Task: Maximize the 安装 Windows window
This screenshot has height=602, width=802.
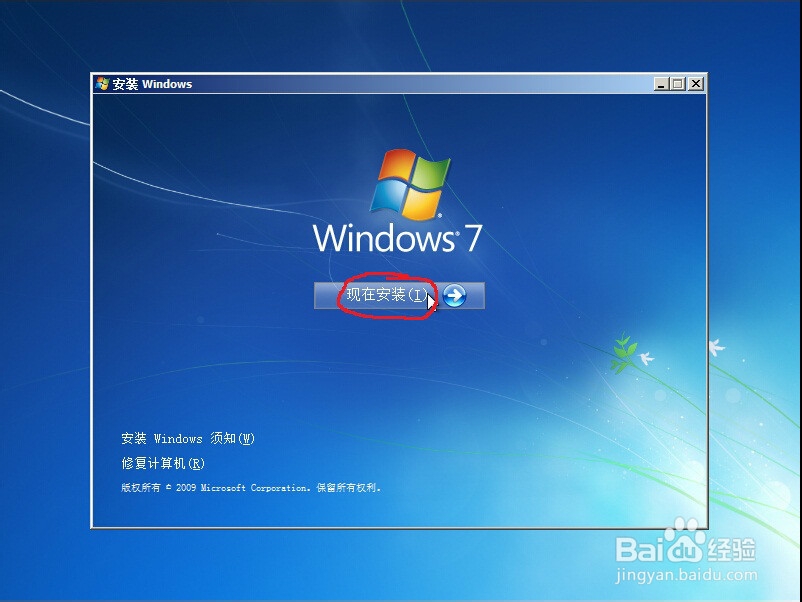Action: point(678,84)
